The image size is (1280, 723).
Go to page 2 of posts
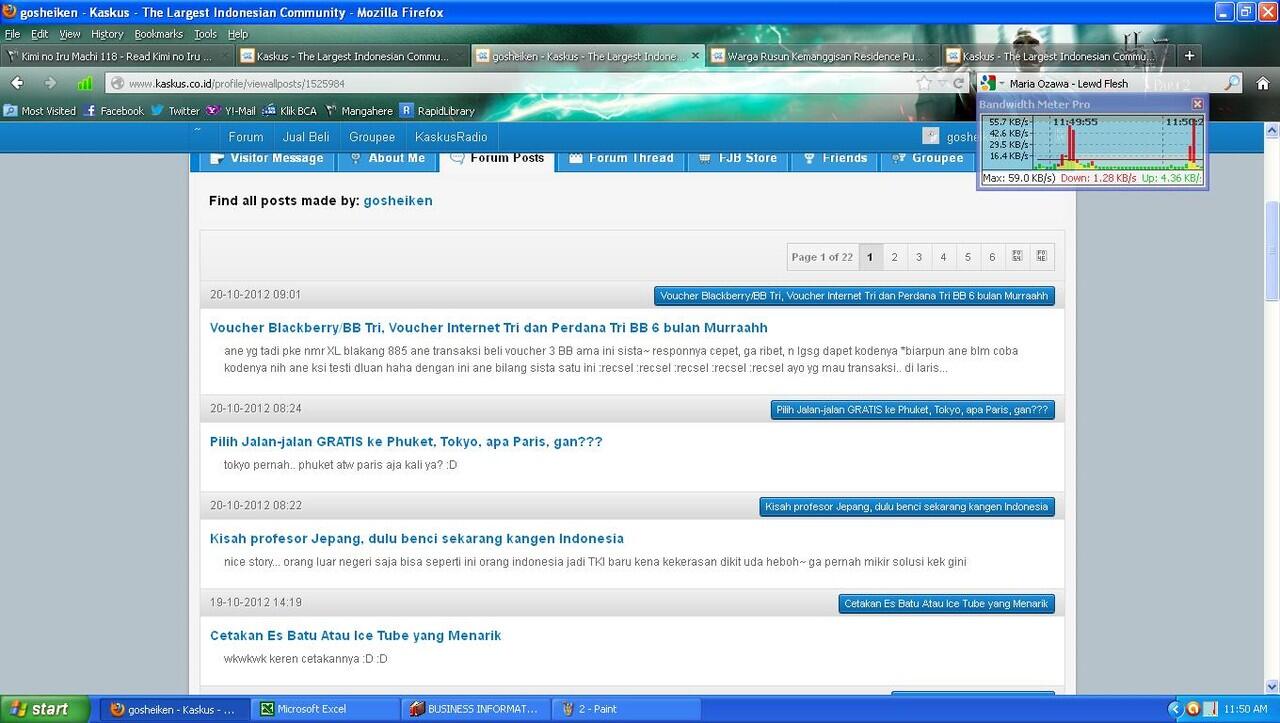pyautogui.click(x=894, y=257)
